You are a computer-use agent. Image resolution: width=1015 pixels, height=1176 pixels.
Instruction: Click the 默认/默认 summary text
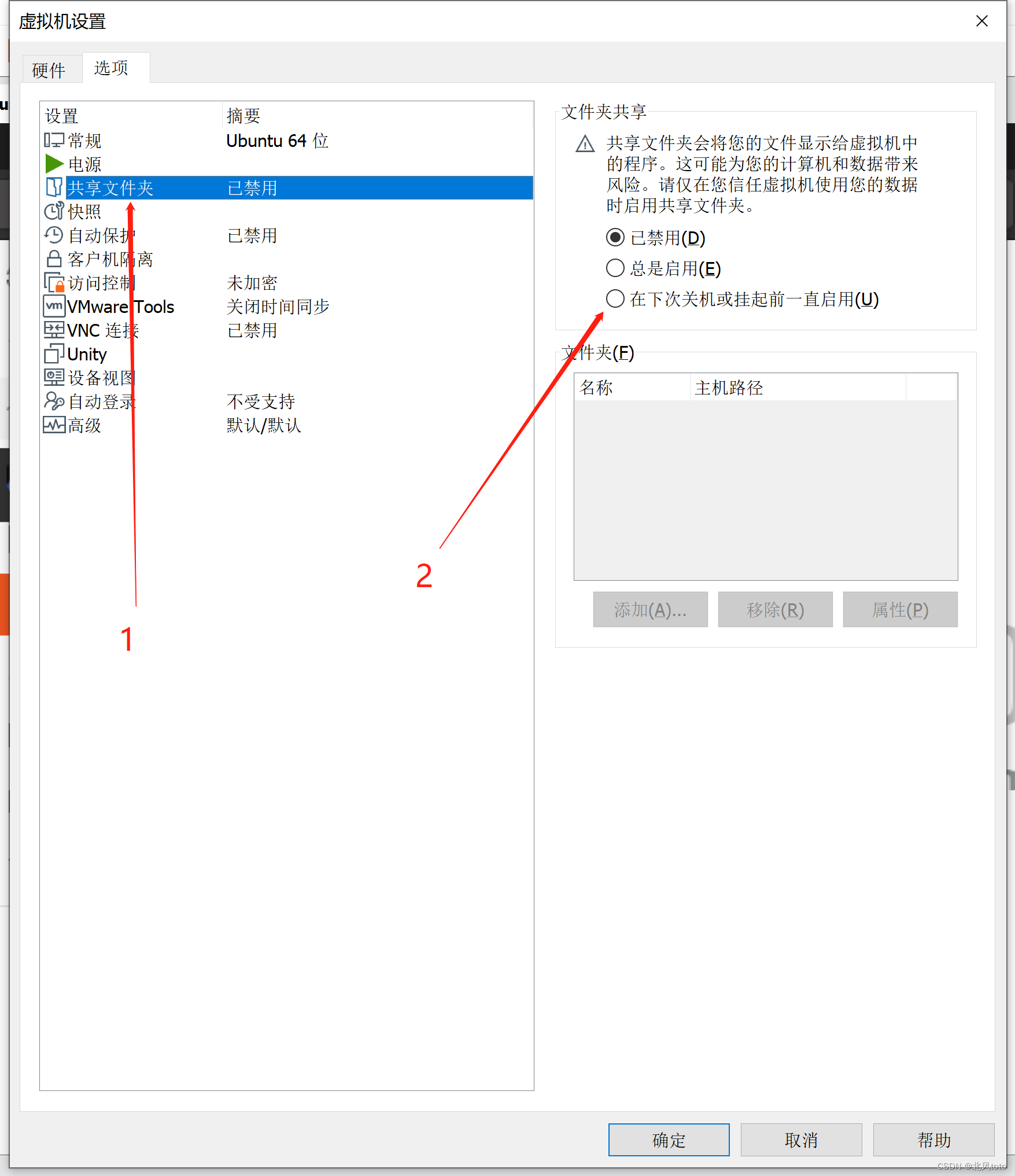coord(264,425)
